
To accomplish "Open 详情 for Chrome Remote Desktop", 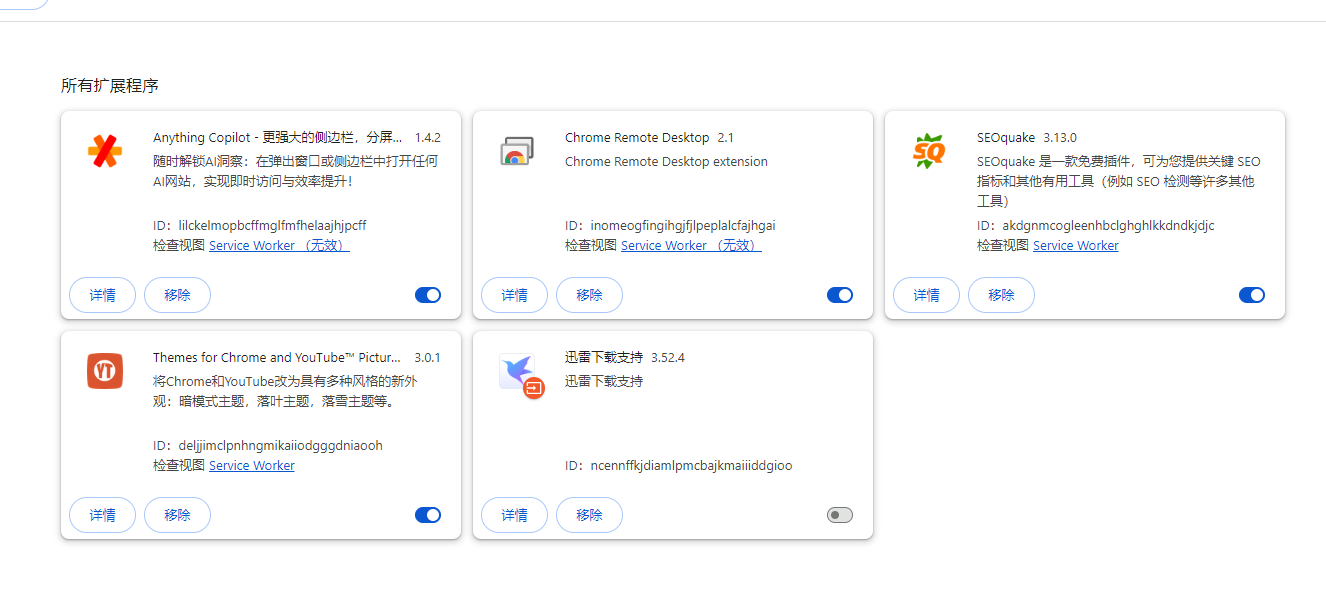I will click(514, 295).
